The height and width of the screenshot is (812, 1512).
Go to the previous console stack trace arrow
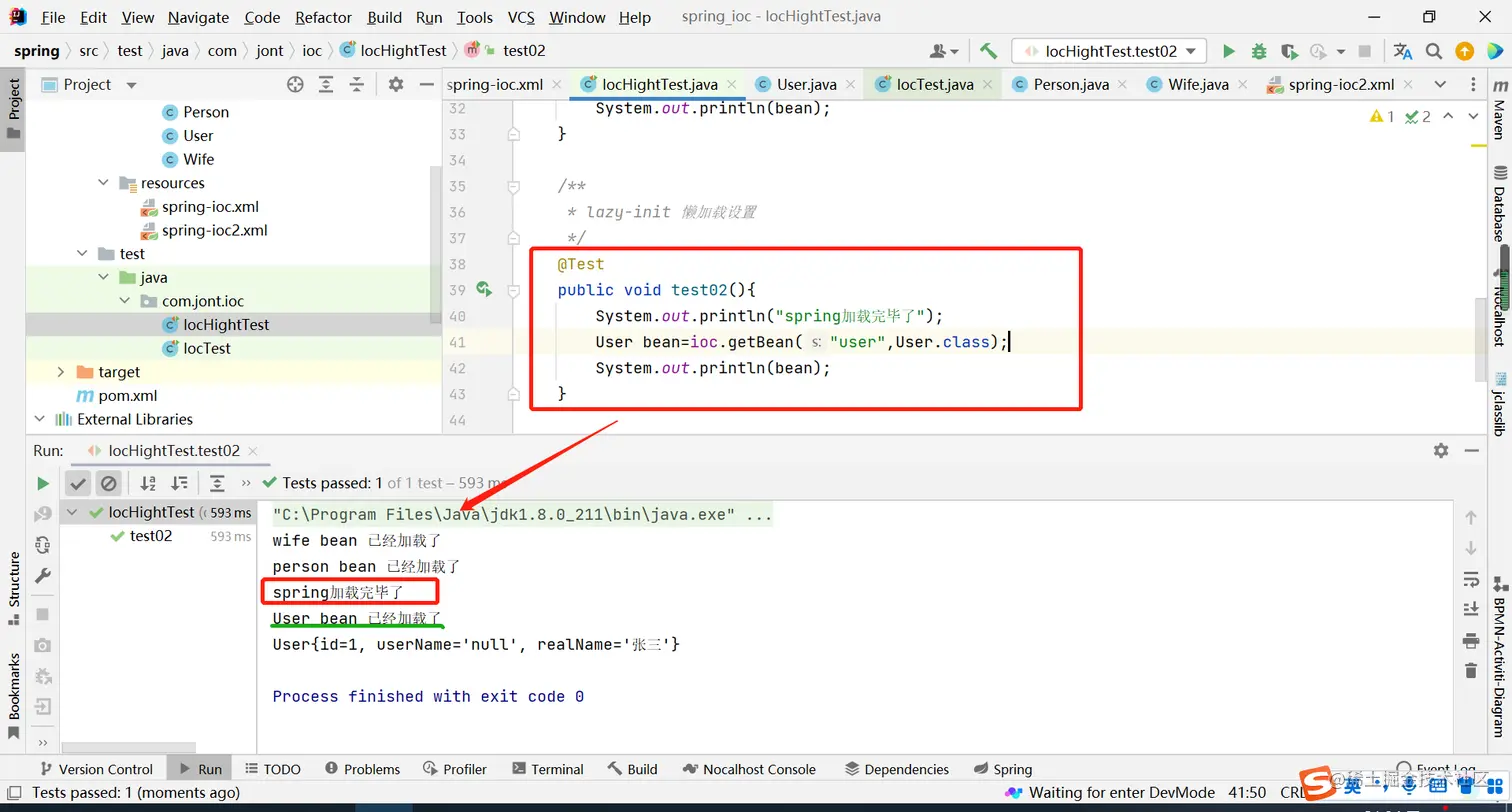(1470, 518)
